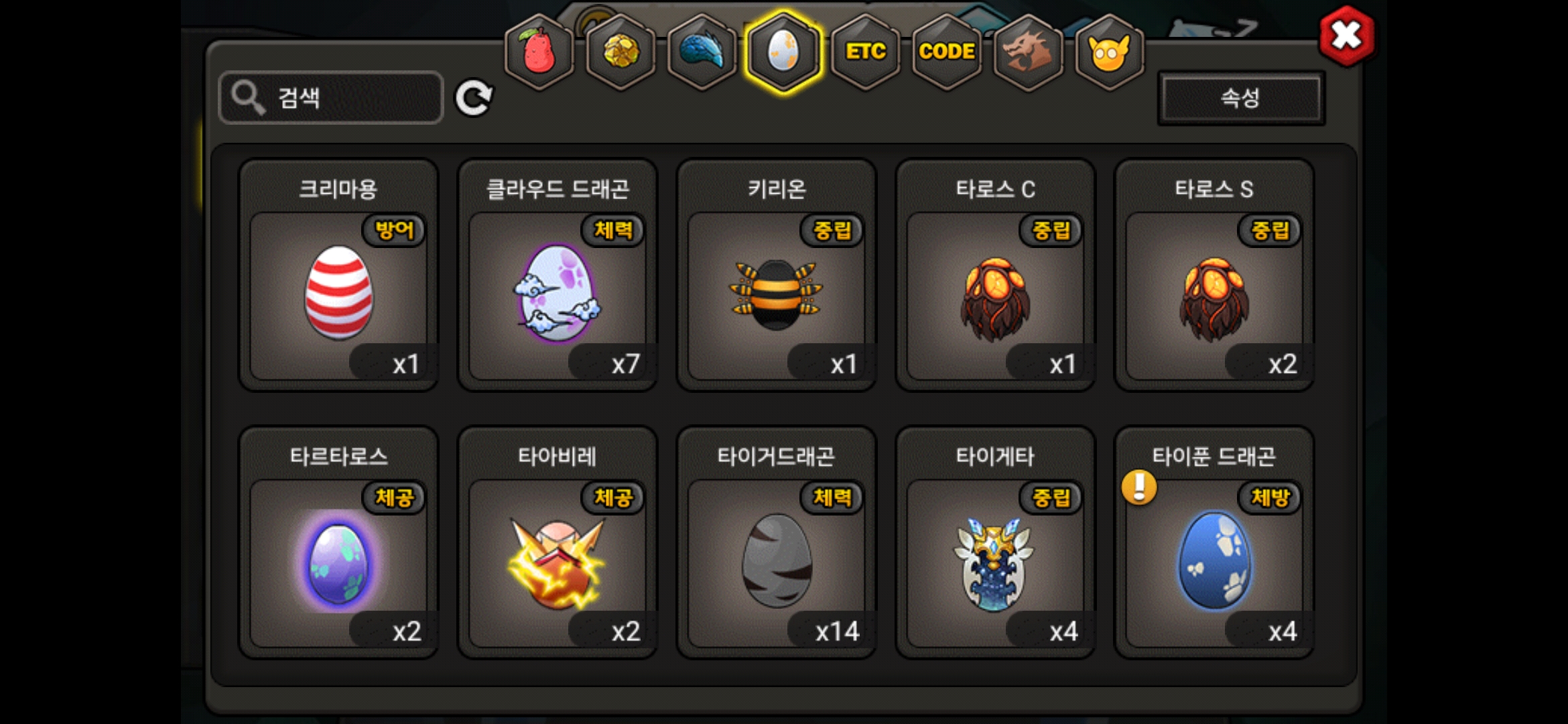Switch to the CODE tab
This screenshot has height=724, width=1568.
point(947,52)
